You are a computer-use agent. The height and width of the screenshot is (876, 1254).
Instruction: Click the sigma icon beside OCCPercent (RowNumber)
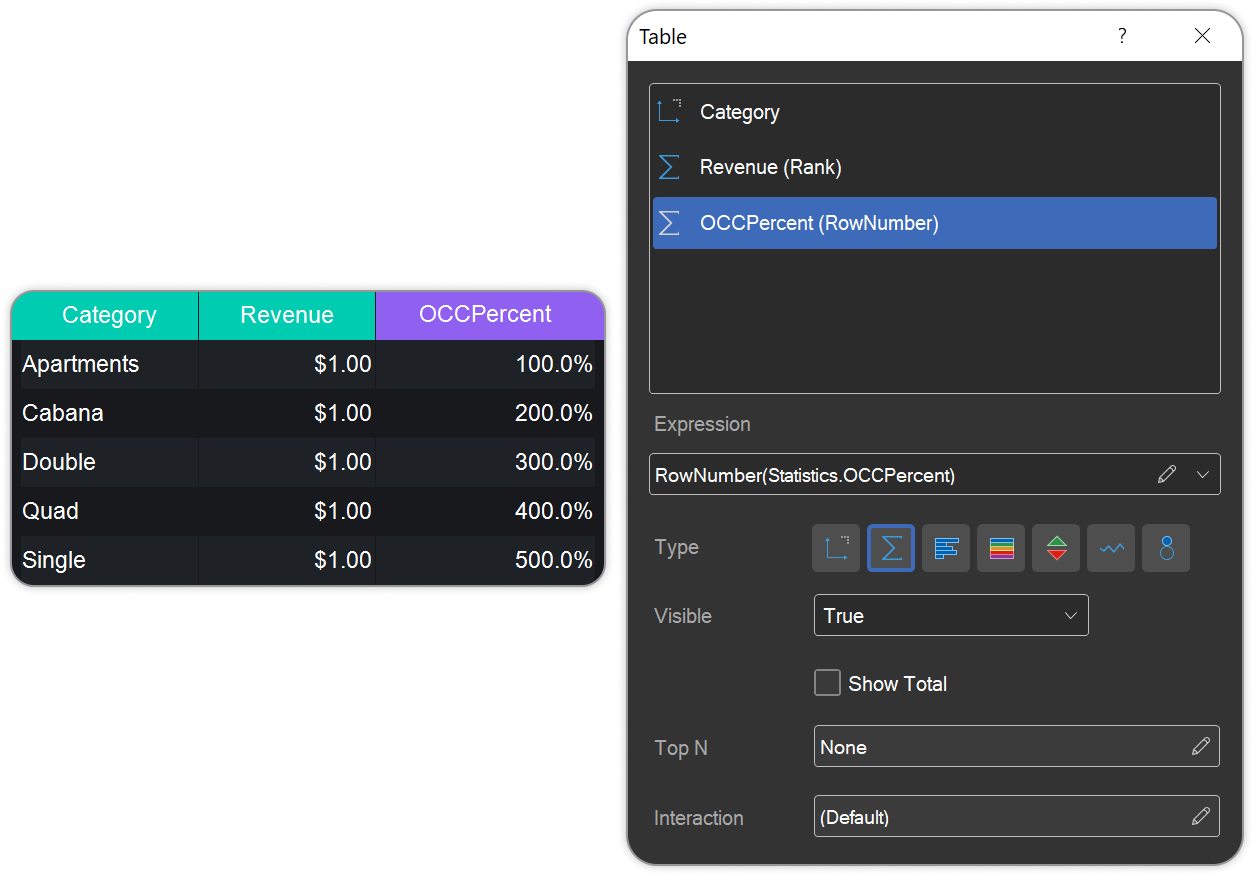tap(669, 223)
